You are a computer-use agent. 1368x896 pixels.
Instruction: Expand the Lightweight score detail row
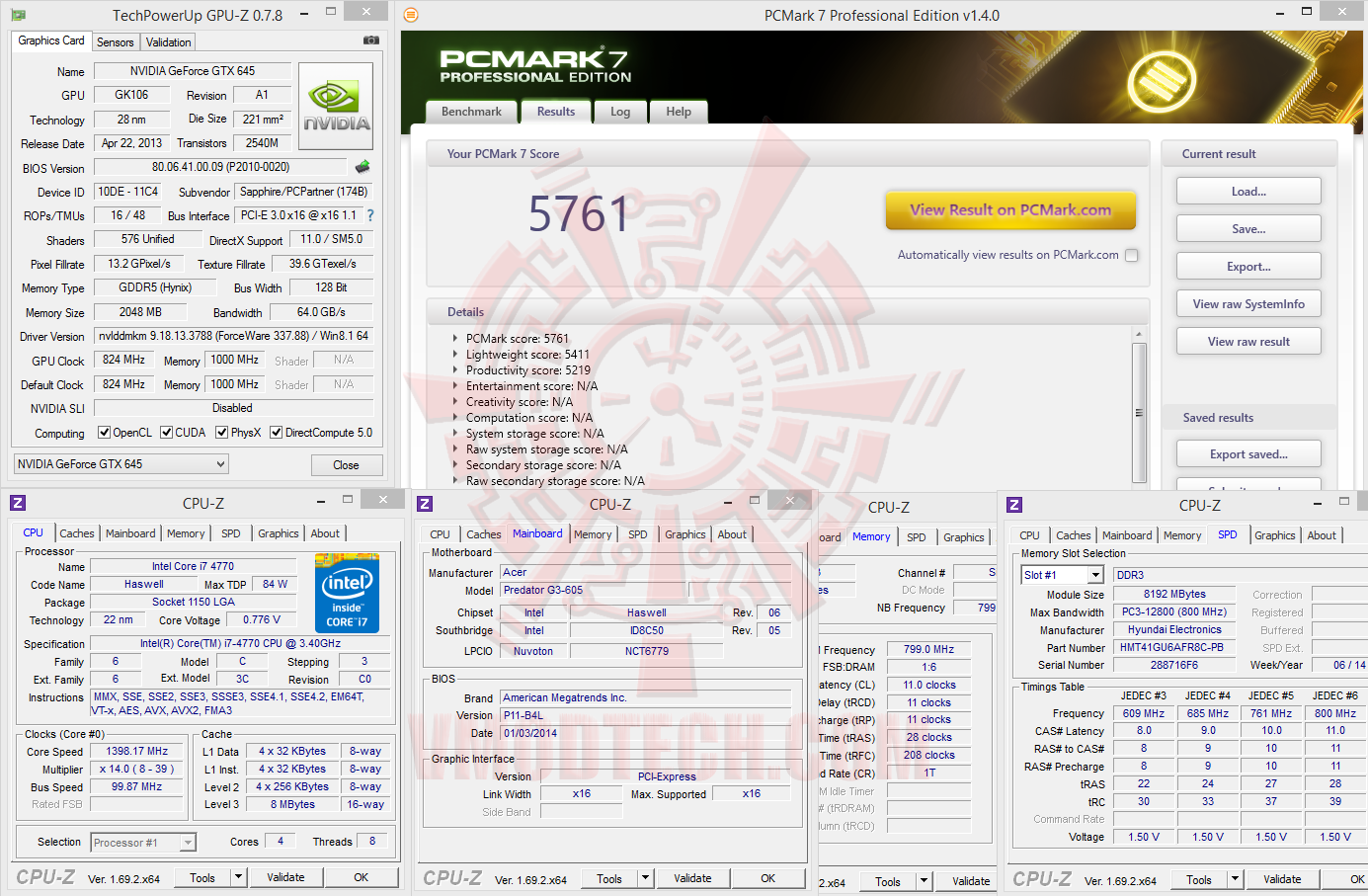point(455,355)
